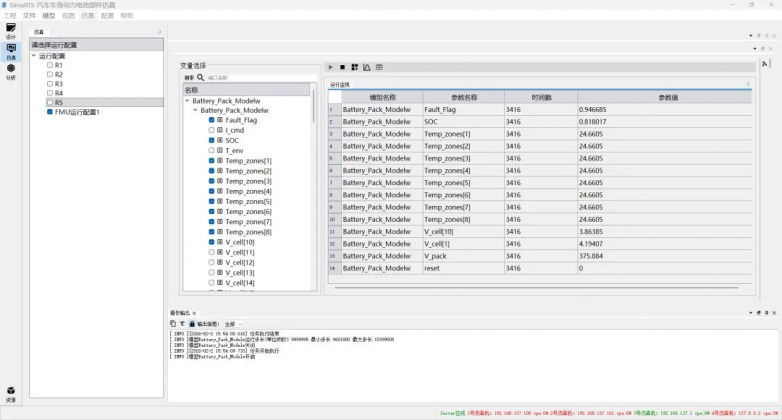782x420 pixels.
Task: Collapse the 运行配置 tree node
Action: pyautogui.click(x=34, y=56)
